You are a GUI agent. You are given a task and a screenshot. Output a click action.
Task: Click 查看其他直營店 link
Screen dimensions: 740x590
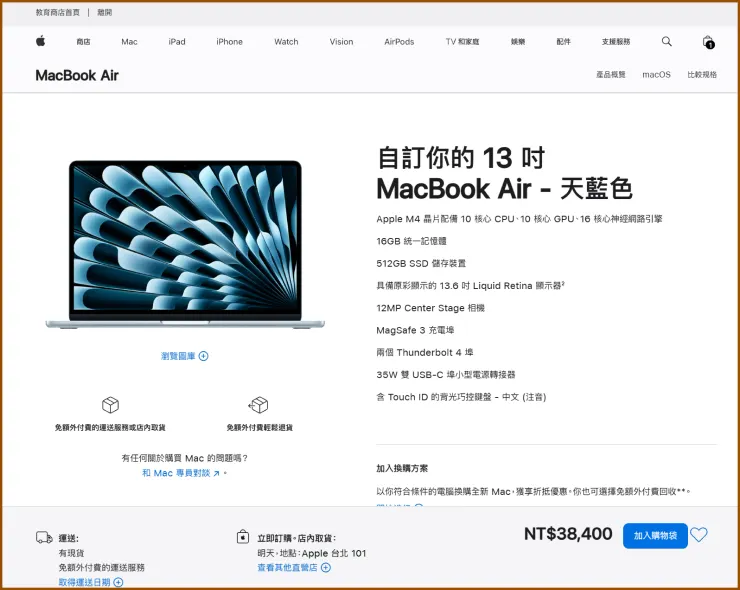(x=287, y=567)
